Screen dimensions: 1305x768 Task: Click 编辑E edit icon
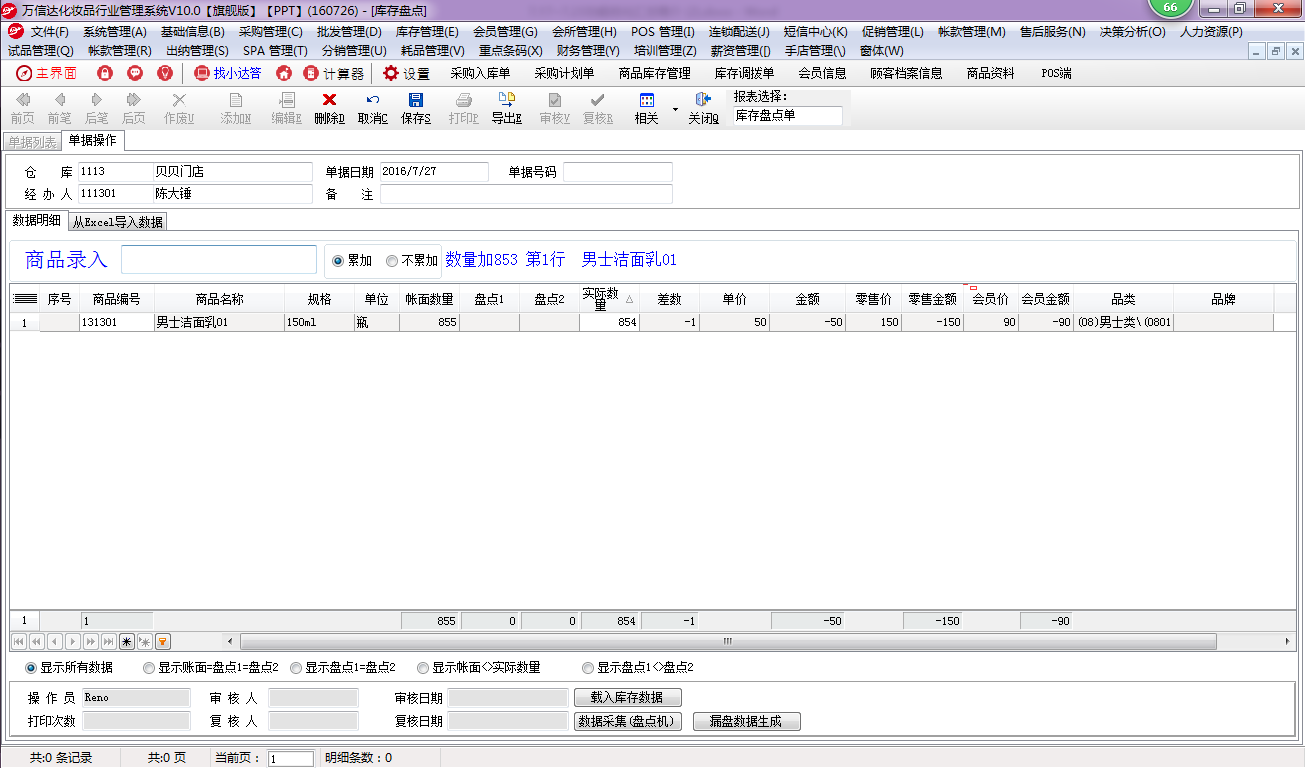click(x=287, y=100)
